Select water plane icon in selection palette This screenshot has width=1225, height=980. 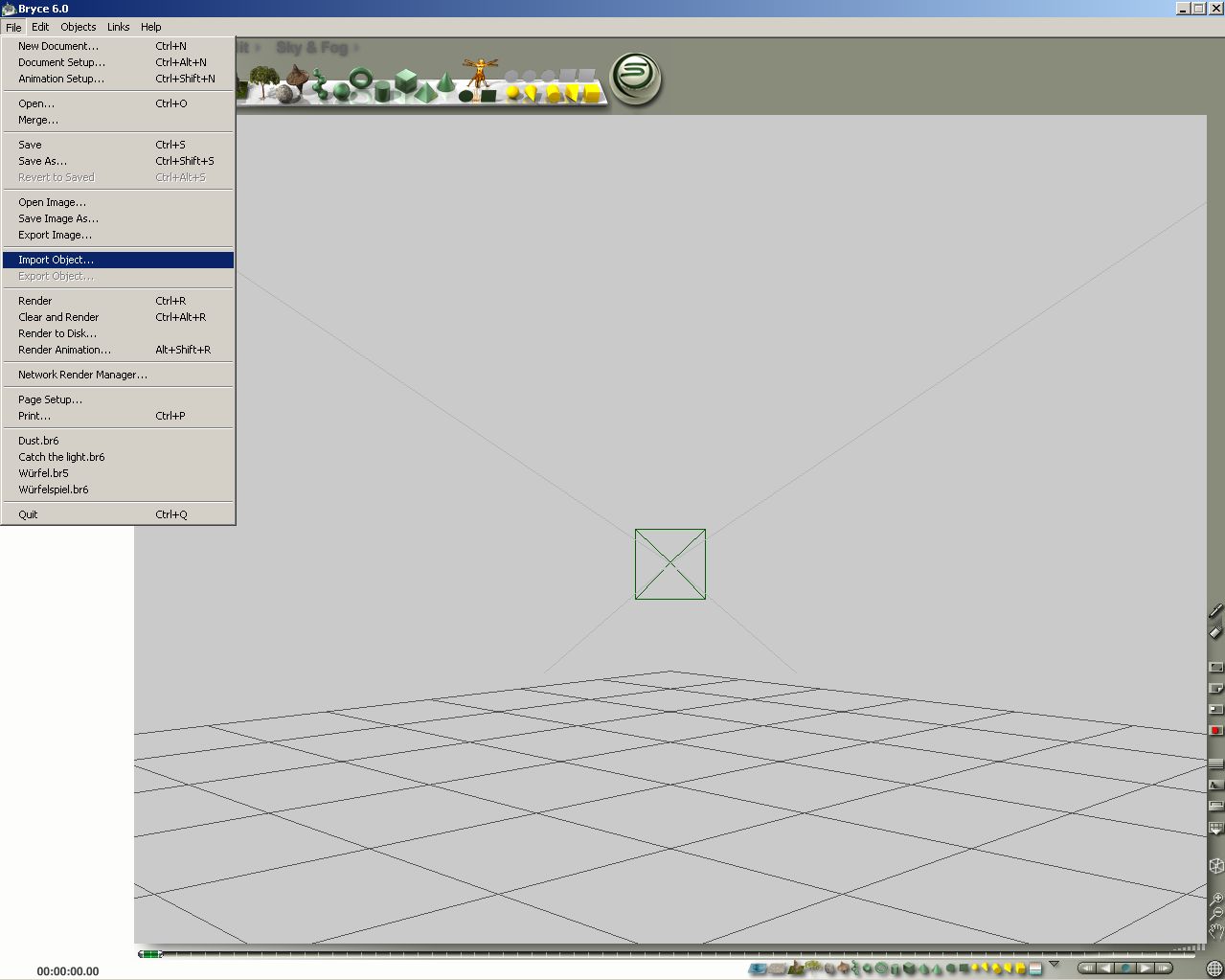pos(756,969)
